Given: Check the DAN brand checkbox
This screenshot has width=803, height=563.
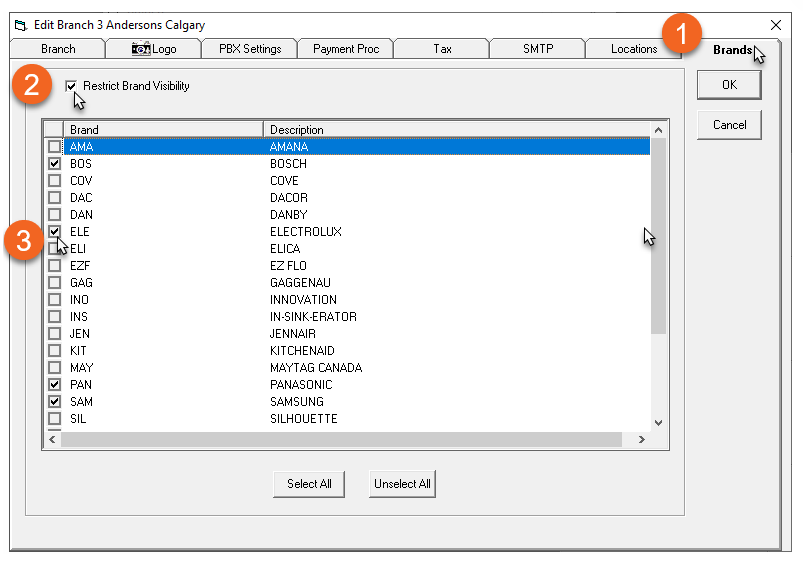Looking at the screenshot, I should pyautogui.click(x=54, y=214).
